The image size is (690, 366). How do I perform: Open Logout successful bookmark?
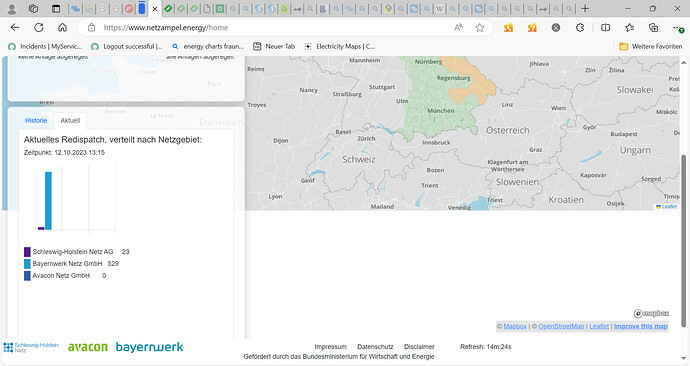click(x=126, y=46)
